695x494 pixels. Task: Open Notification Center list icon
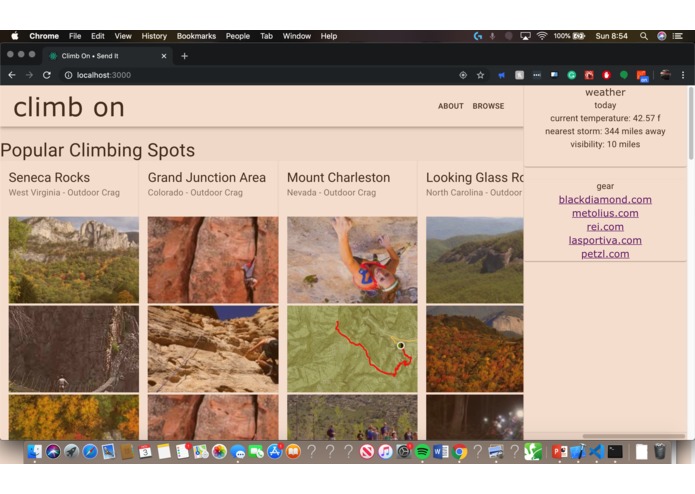[x=678, y=36]
